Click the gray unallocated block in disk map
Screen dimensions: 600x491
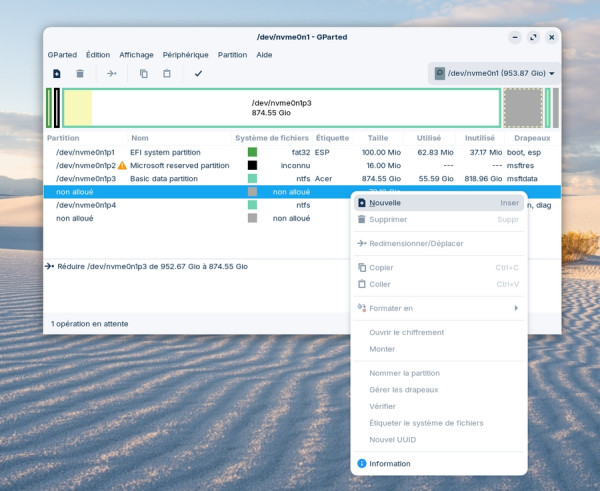523,108
